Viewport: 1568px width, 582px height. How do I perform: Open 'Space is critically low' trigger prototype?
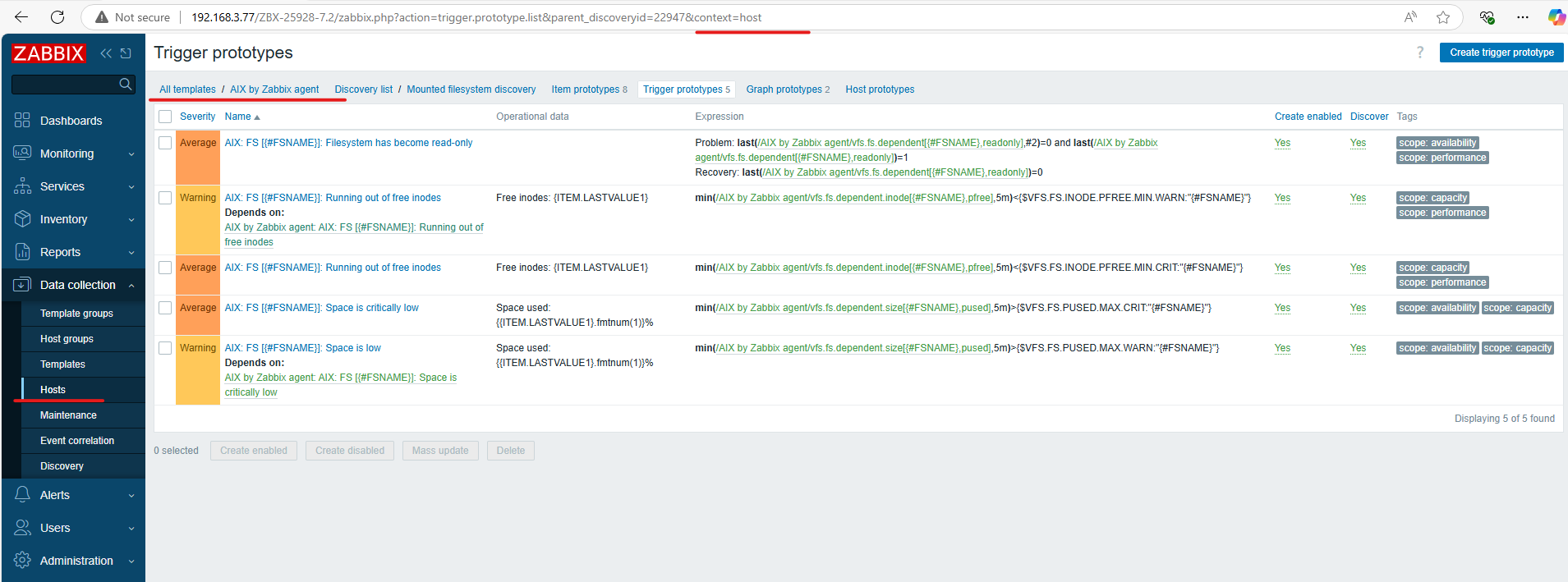coord(322,308)
